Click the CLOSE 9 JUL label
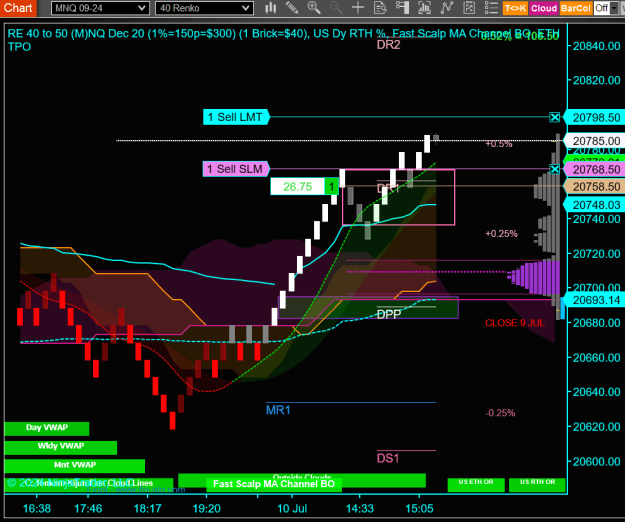 [x=515, y=323]
